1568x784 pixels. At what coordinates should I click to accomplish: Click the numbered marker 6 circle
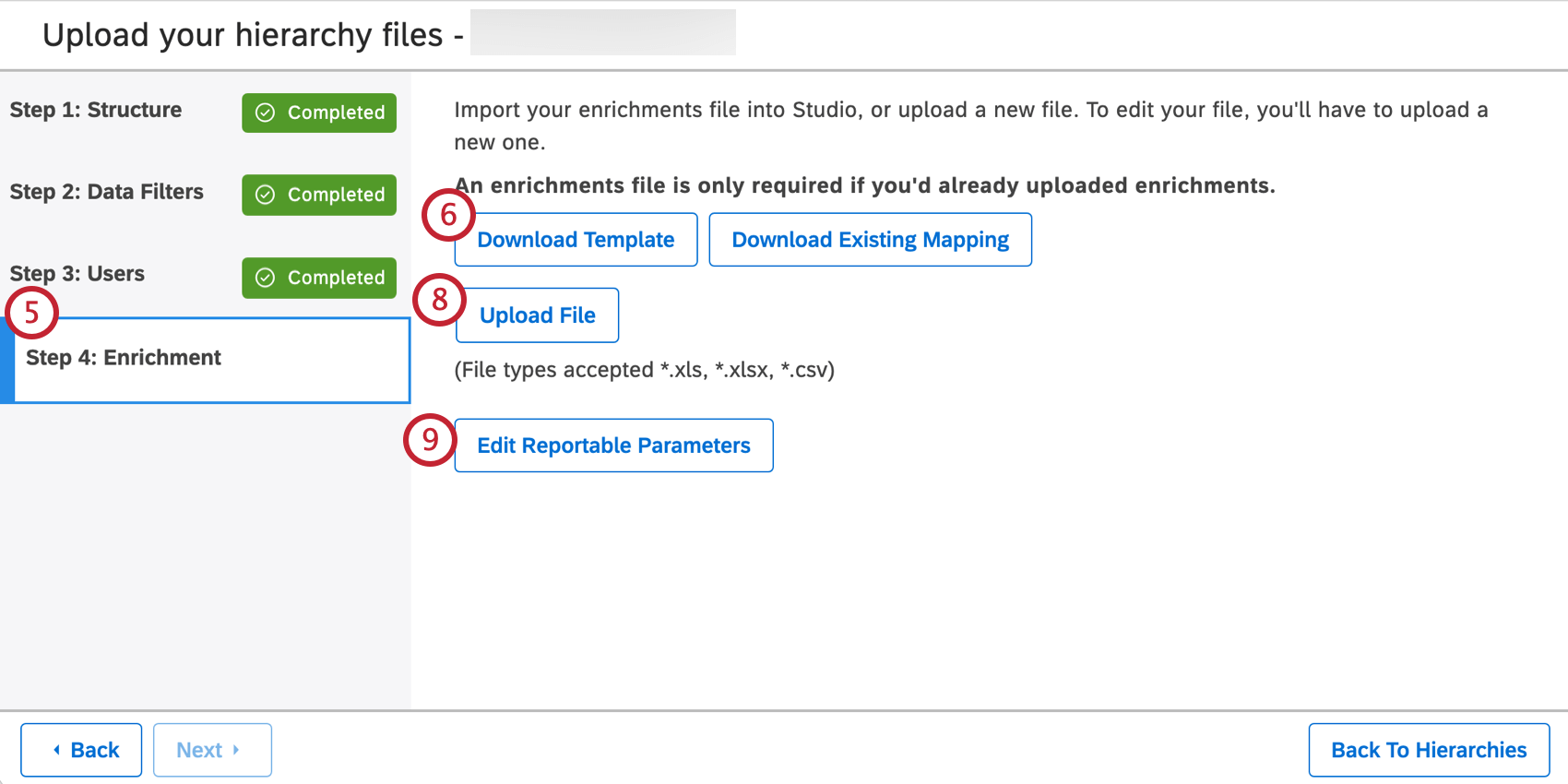448,215
